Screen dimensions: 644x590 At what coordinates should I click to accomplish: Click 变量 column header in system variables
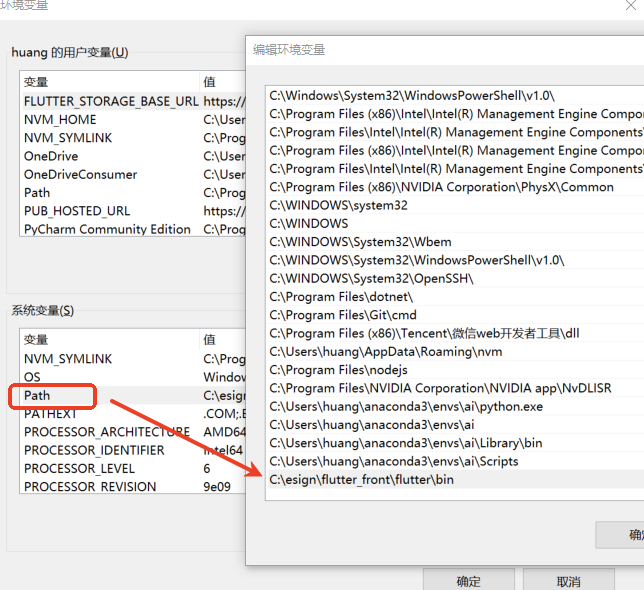coord(109,340)
